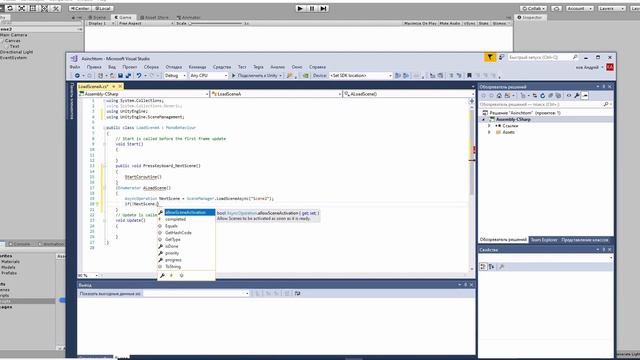Toggle VSync in Game view

click(x=469, y=23)
